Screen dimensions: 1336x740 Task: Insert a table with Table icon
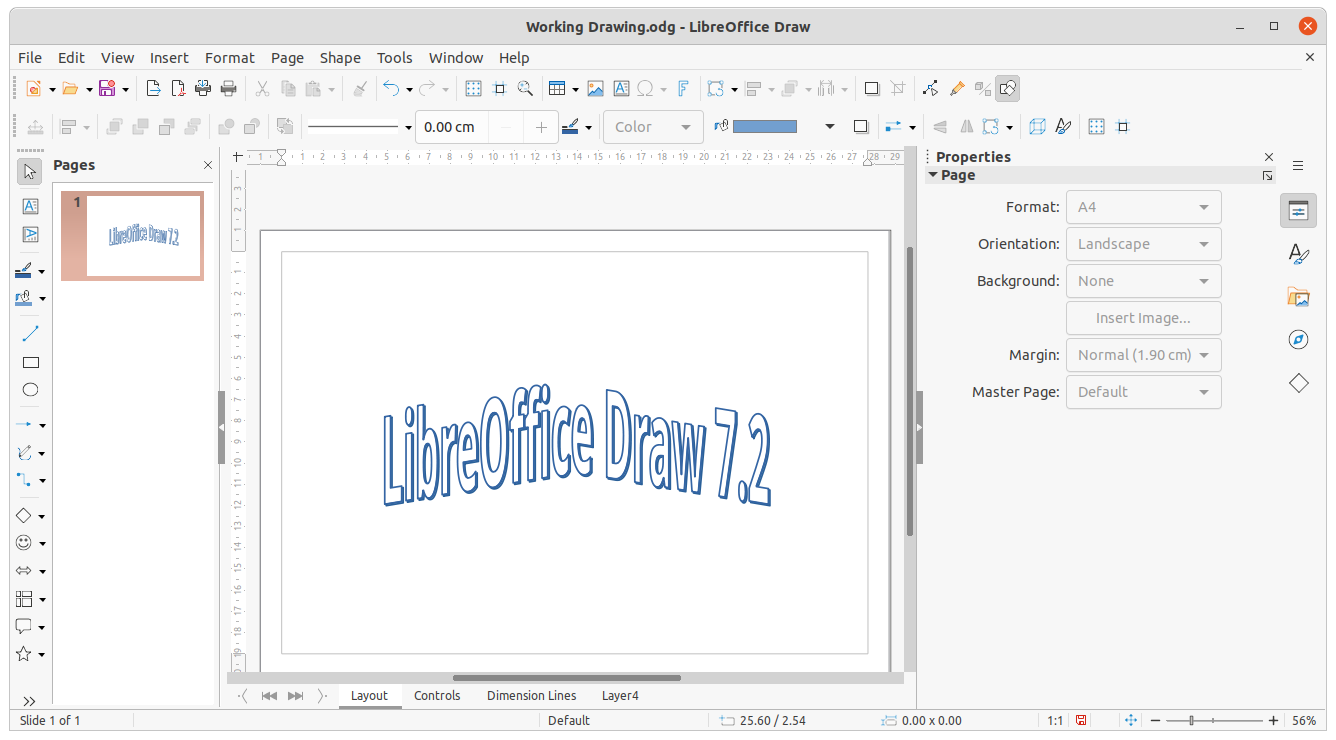pyautogui.click(x=557, y=89)
